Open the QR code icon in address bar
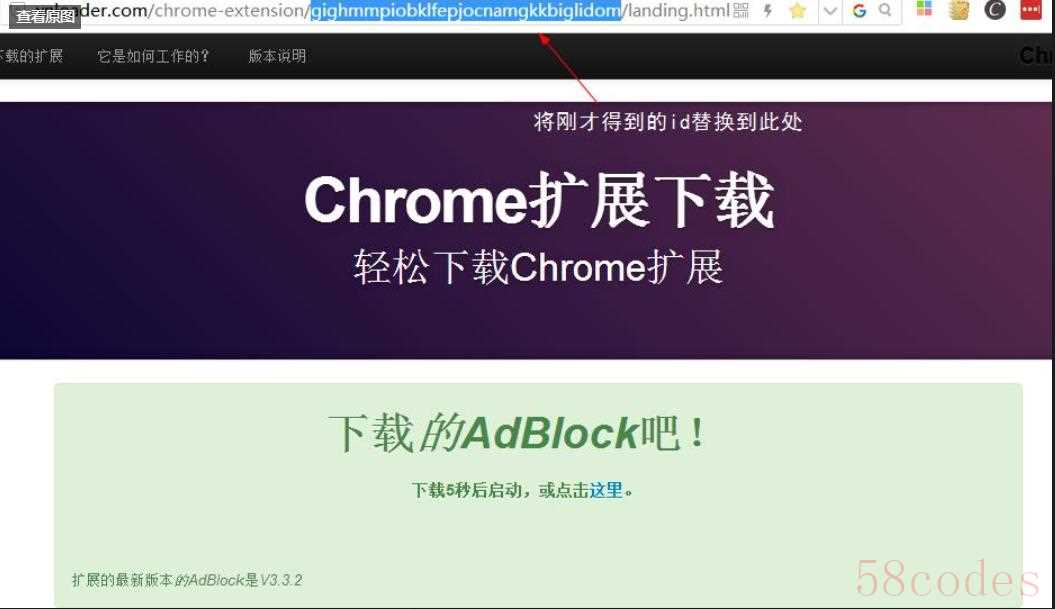Screen dimensions: 1055x609 tap(741, 10)
